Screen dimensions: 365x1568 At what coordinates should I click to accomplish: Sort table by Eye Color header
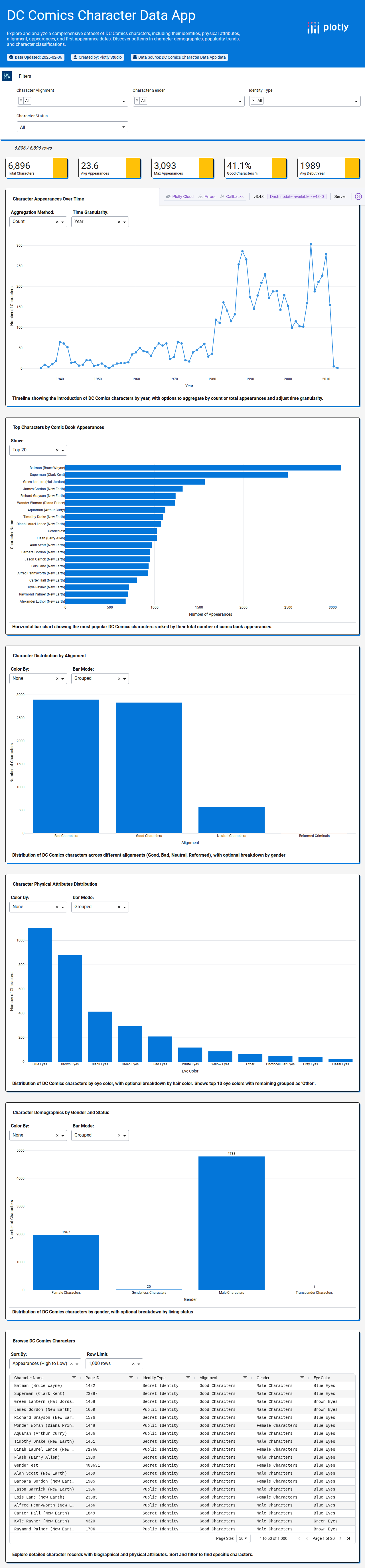point(322,1378)
